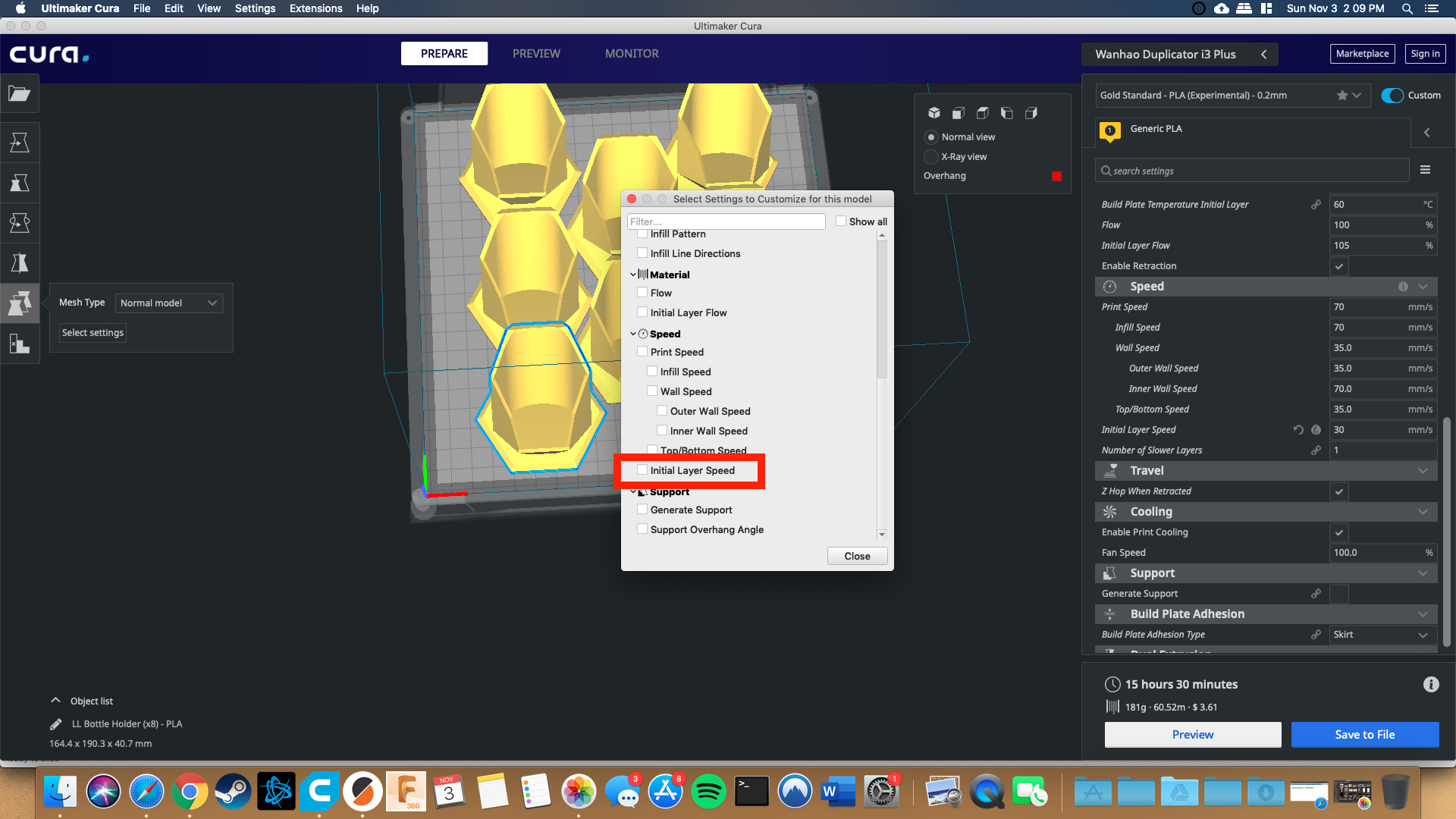Image resolution: width=1456 pixels, height=819 pixels.
Task: Collapse the Material section in the dialog
Action: pyautogui.click(x=633, y=275)
